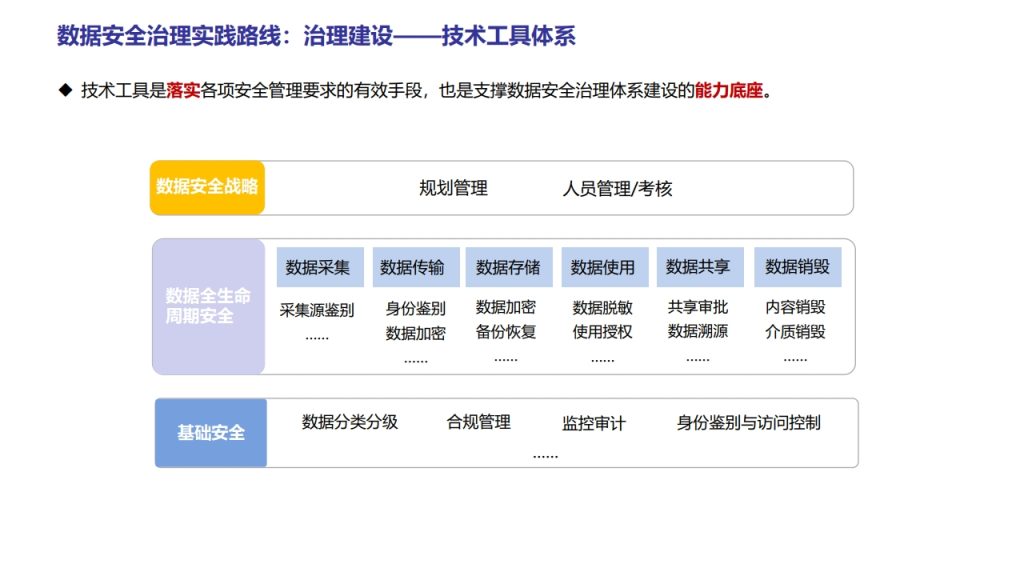
Task: Click the 数据传输 header box
Action: [416, 267]
